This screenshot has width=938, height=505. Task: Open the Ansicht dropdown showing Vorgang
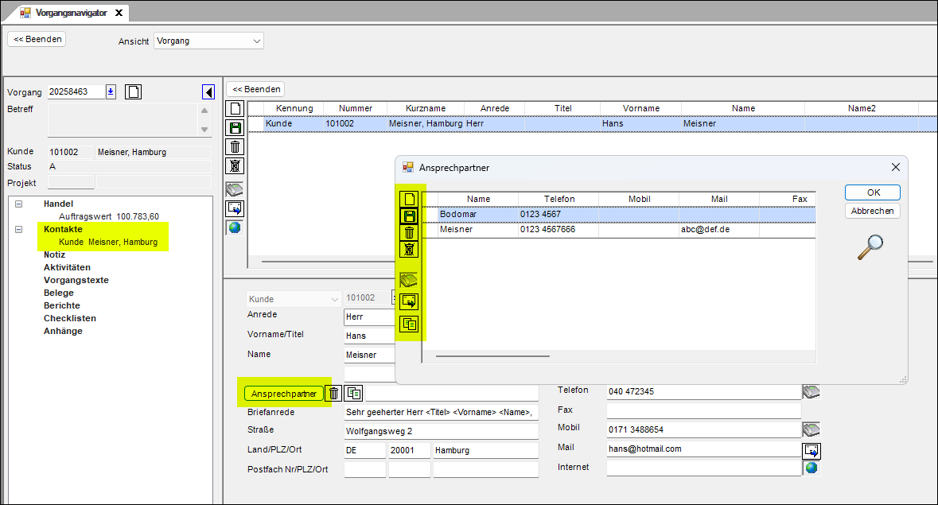(x=208, y=41)
